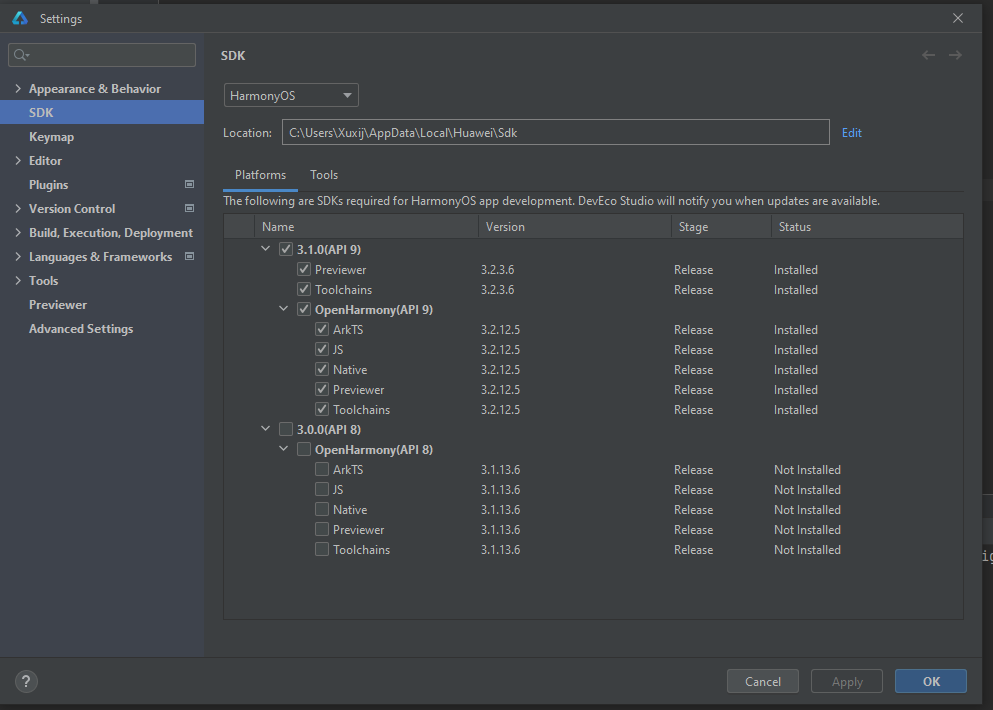
Task: Check Toolchains version 3.1.13.6
Action: point(322,549)
